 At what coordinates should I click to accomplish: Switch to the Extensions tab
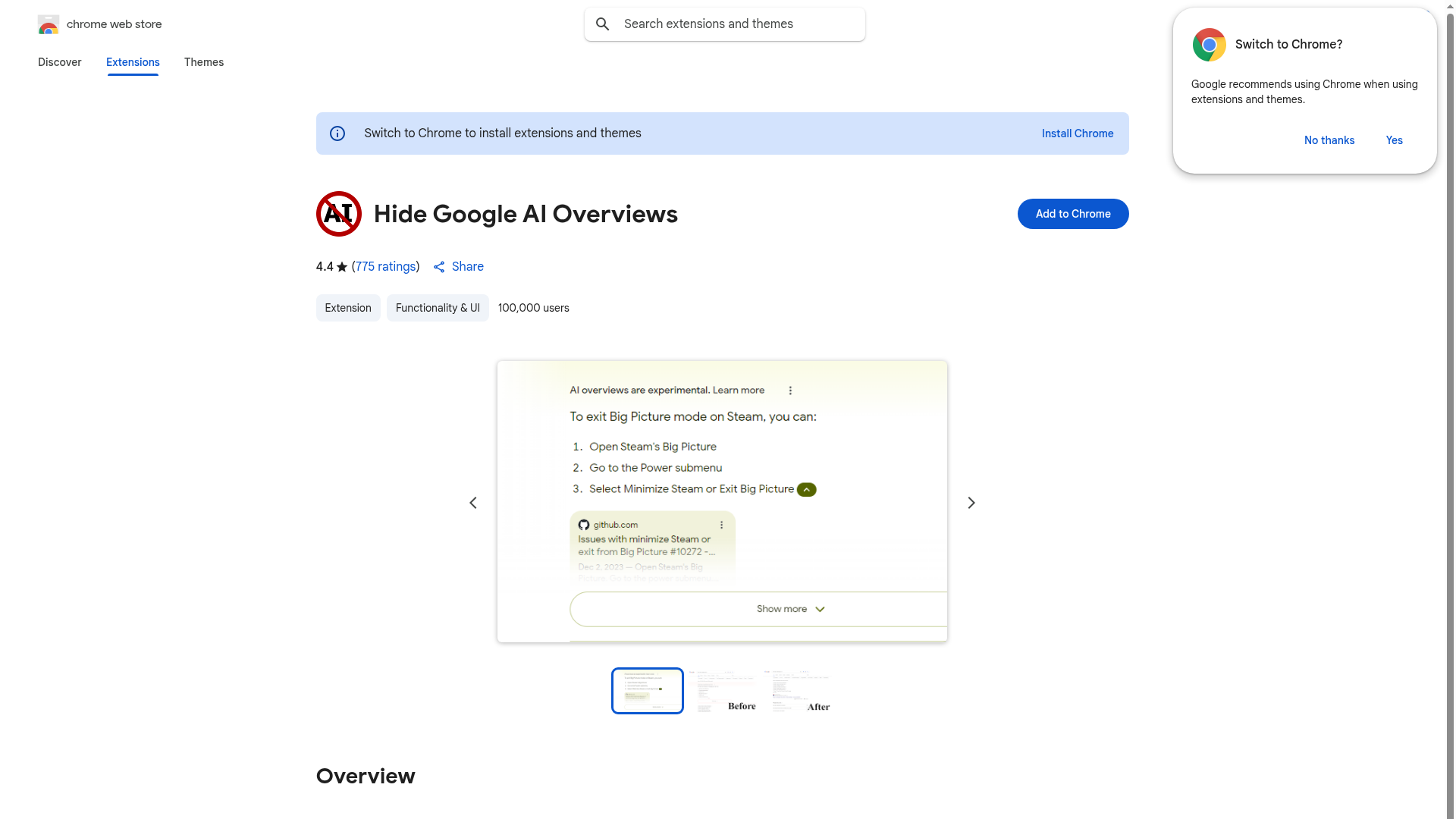click(x=133, y=62)
